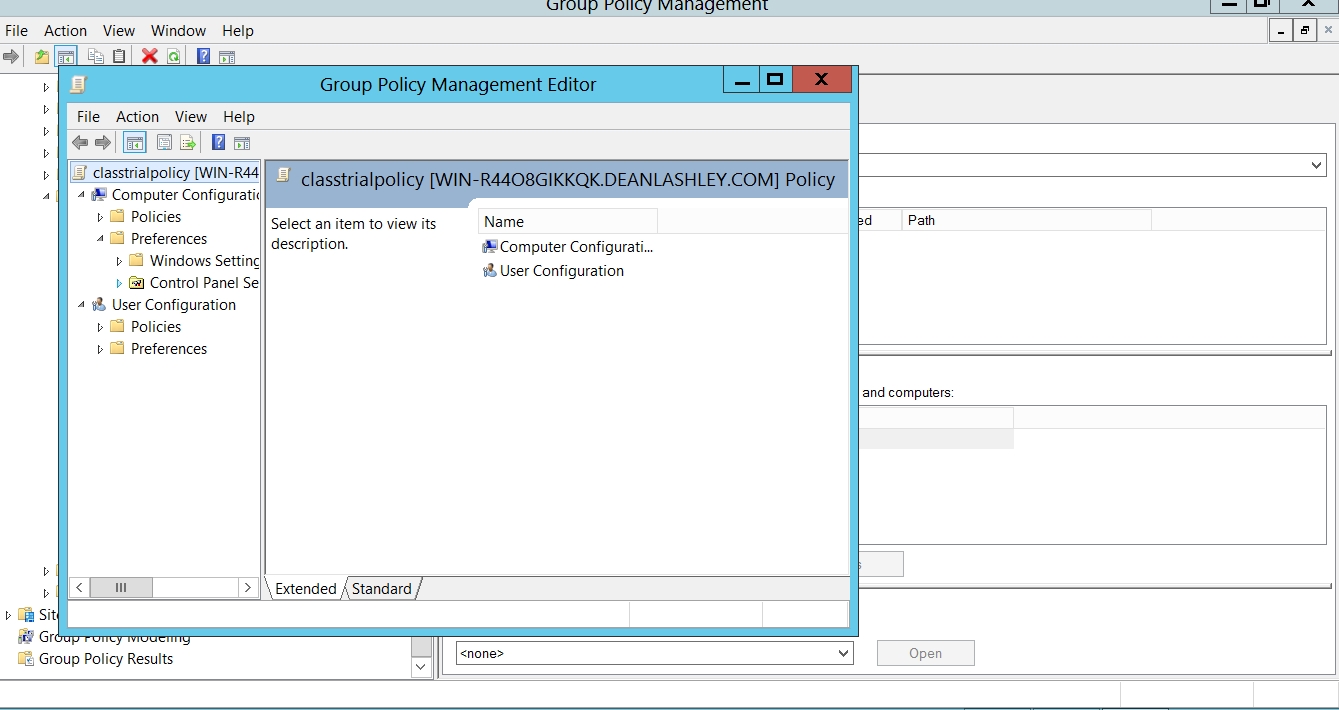Screen dimensions: 1339x710
Task: Click the Editor tree horizontal scrollbar thumb
Action: pos(121,587)
